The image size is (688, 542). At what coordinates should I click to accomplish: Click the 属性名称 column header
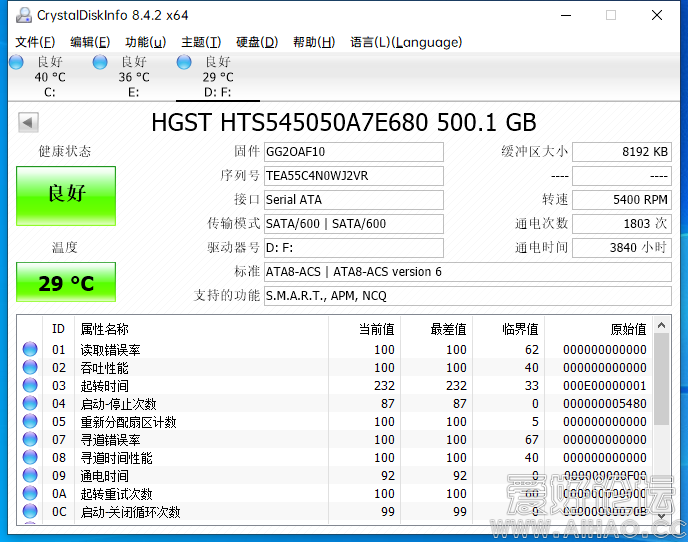click(x=201, y=329)
